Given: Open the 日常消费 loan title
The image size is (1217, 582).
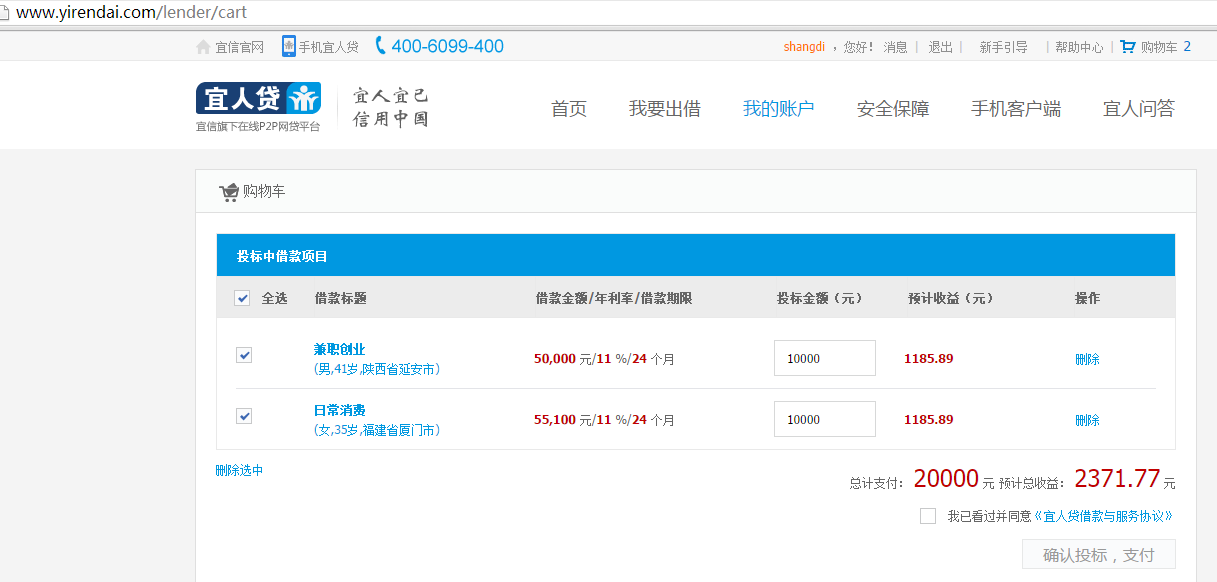Looking at the screenshot, I should click(x=340, y=410).
